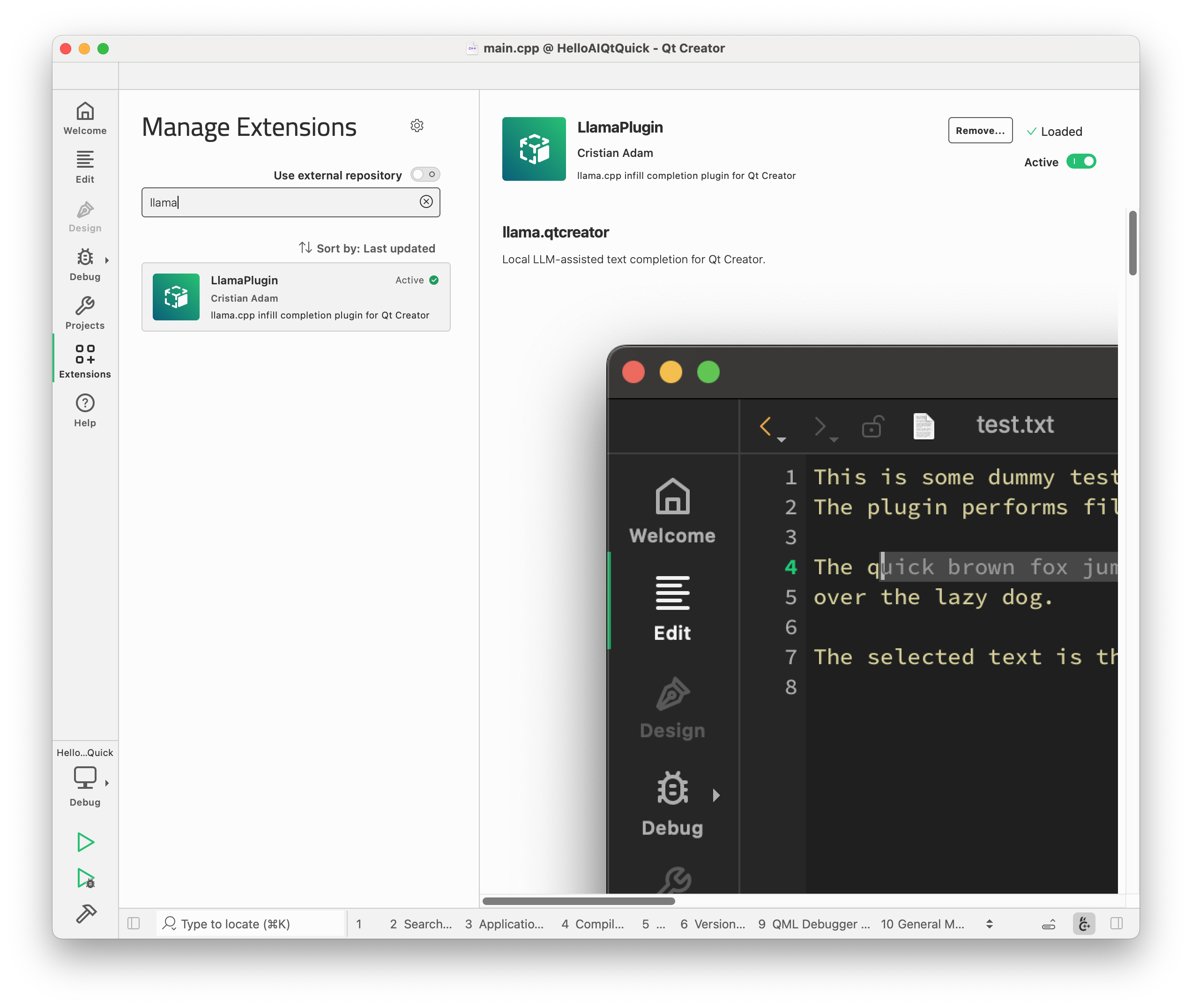The width and height of the screenshot is (1192, 1008).
Task: Click the LlamaPlugin logo in details header
Action: 533,148
